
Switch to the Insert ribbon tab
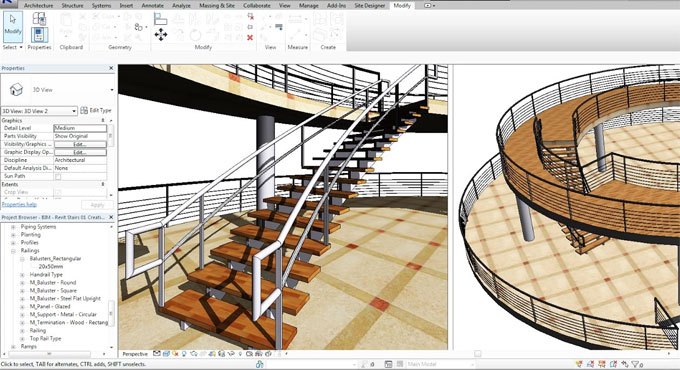click(126, 6)
